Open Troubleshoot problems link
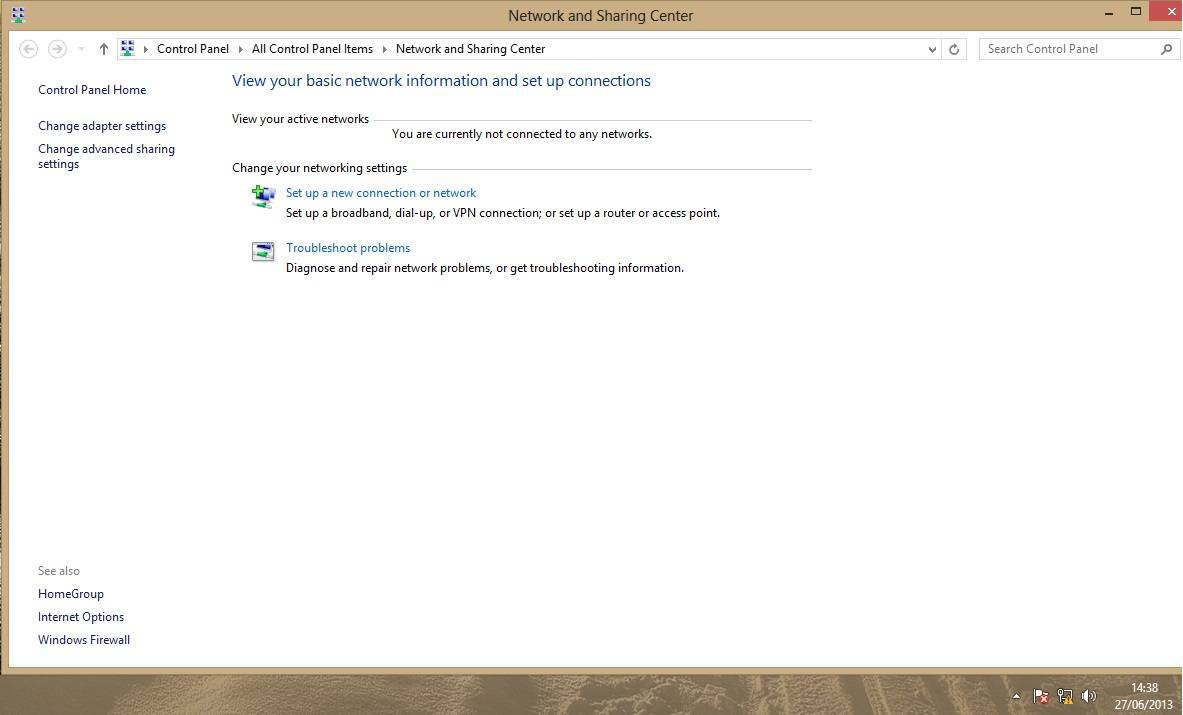The image size is (1183, 715). pos(348,248)
